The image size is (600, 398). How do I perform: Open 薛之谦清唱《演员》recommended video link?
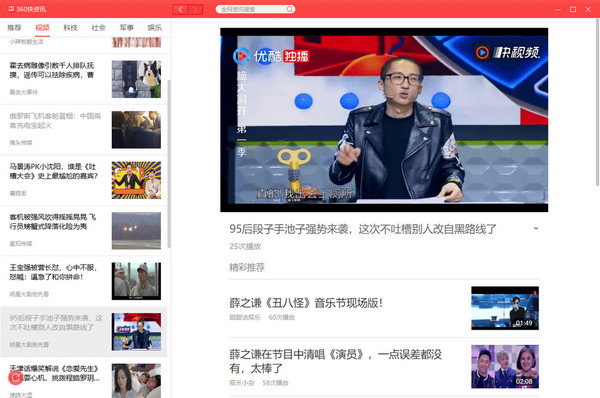[336, 361]
